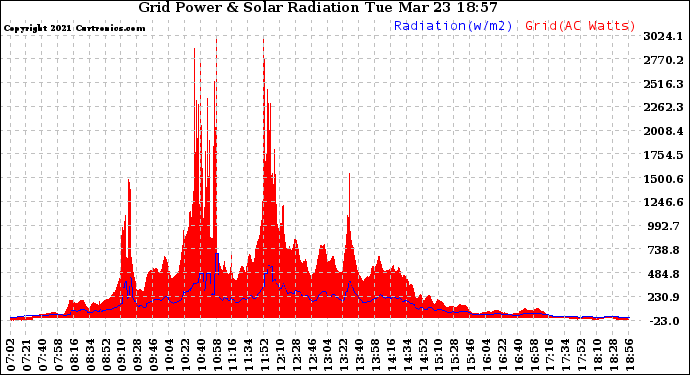The height and width of the screenshot is (375, 690).
Task: Click the x-axis time label 11:52
Action: click(x=264, y=355)
